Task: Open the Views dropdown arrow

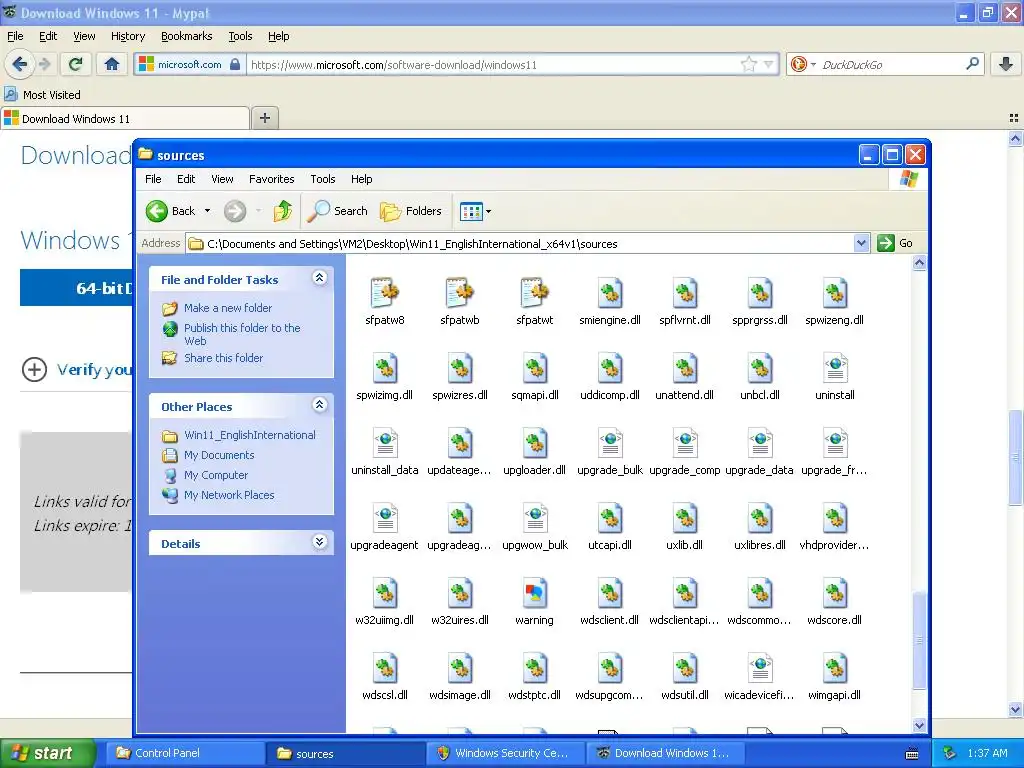Action: (488, 211)
